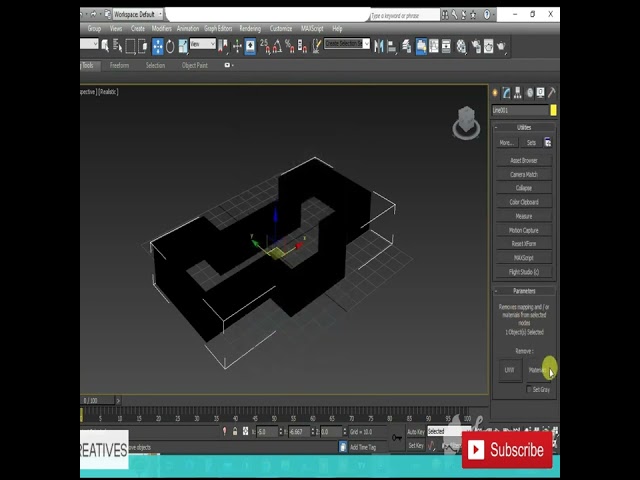Activate the Select and Move tool

pyautogui.click(x=158, y=46)
